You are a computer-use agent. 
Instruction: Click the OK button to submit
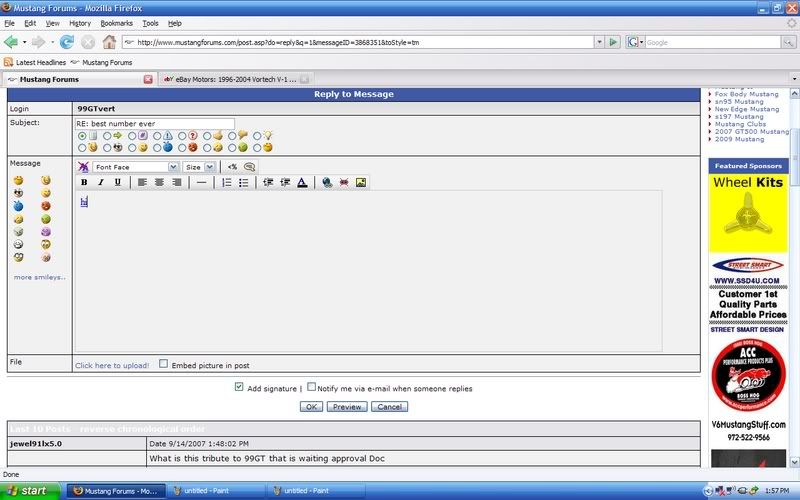click(x=311, y=407)
